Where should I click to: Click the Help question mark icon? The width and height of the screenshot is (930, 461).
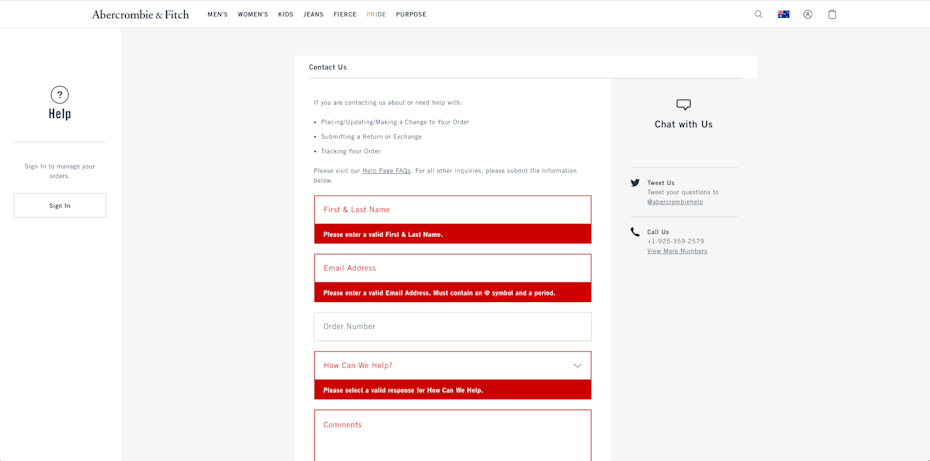60,95
